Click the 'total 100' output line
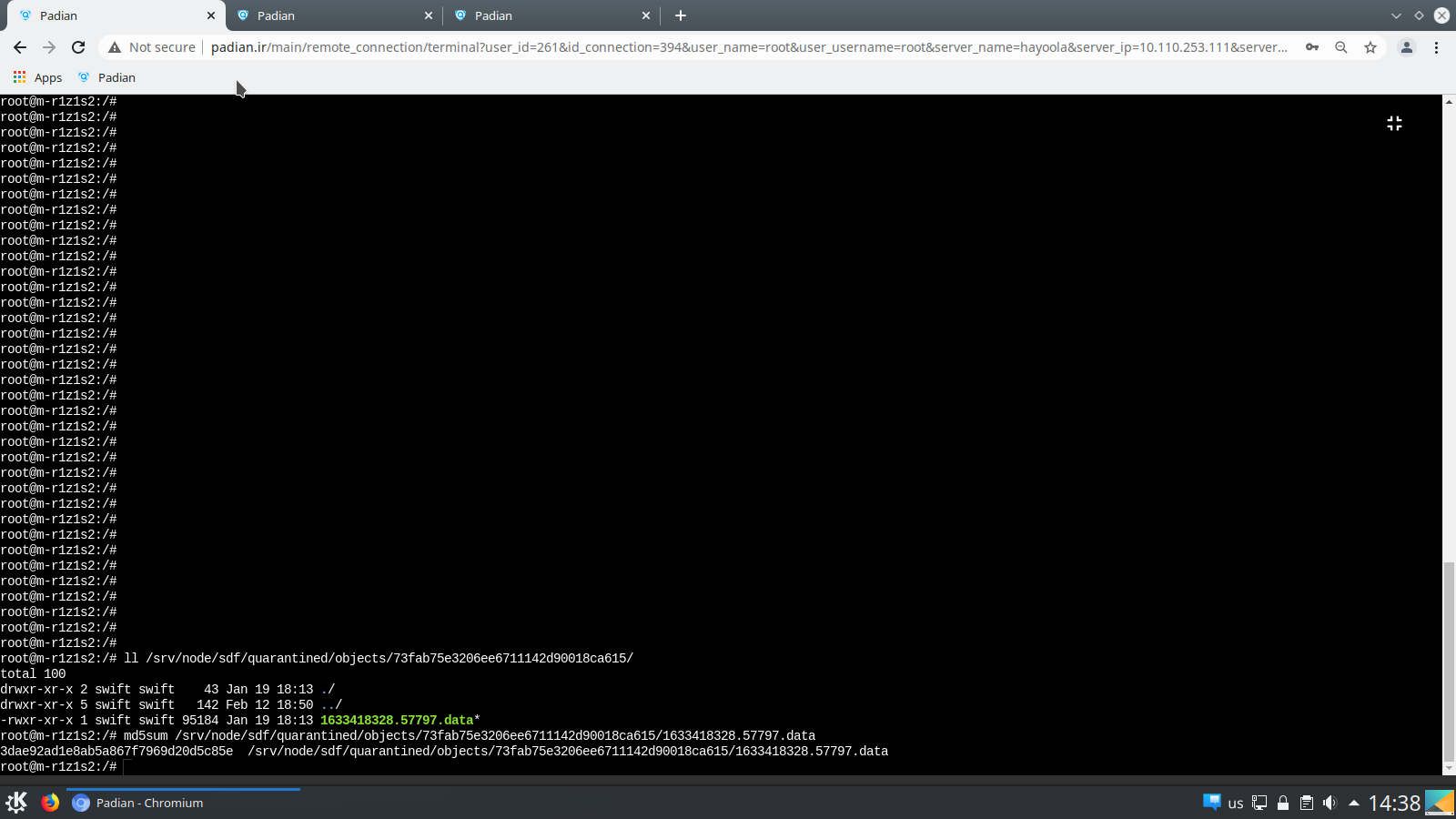 coord(33,674)
